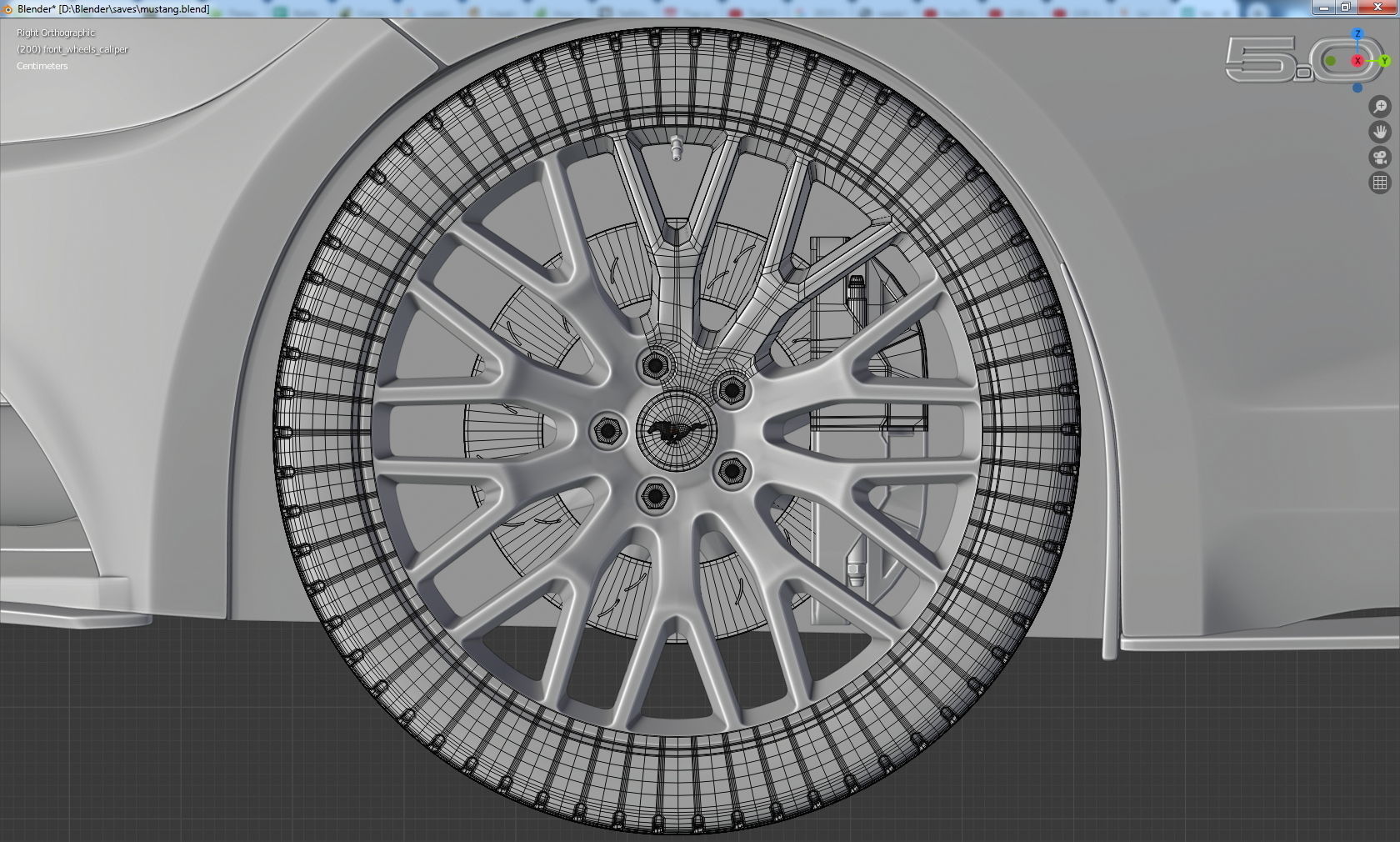The height and width of the screenshot is (842, 1400).
Task: Click the red X axis on gizmo
Action: [1357, 61]
